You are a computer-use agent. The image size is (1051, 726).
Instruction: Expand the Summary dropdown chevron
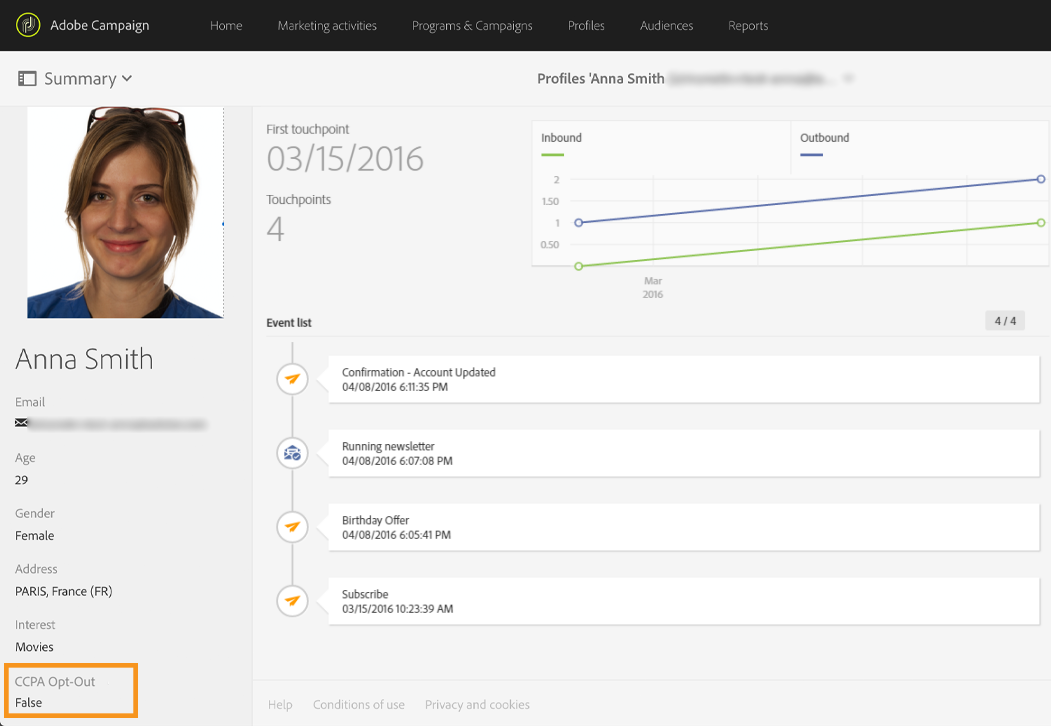point(127,79)
